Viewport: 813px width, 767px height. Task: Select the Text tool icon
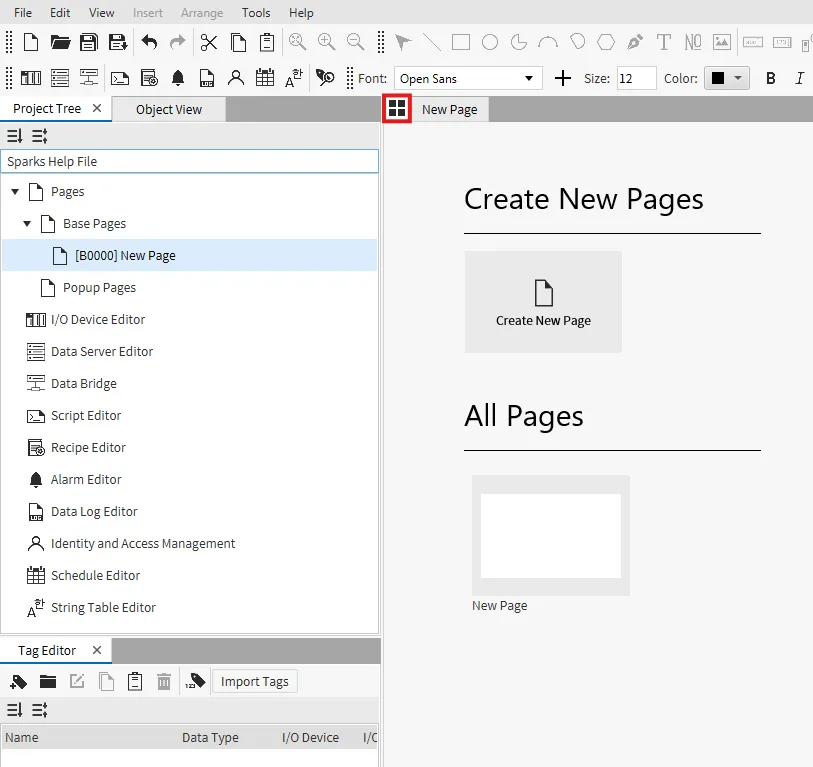[663, 42]
